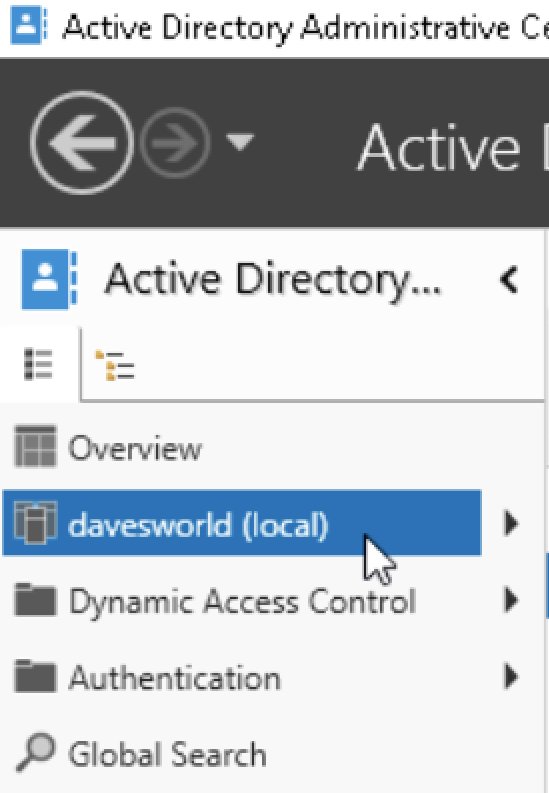Viewport: 549px width, 793px height.
Task: Expand the Authentication submenu arrow
Action: 512,676
